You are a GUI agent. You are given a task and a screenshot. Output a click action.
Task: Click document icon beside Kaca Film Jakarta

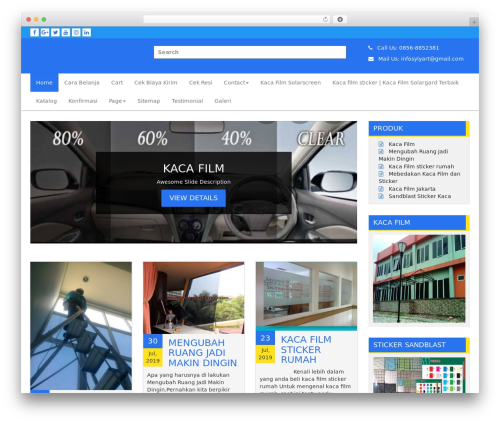381,189
